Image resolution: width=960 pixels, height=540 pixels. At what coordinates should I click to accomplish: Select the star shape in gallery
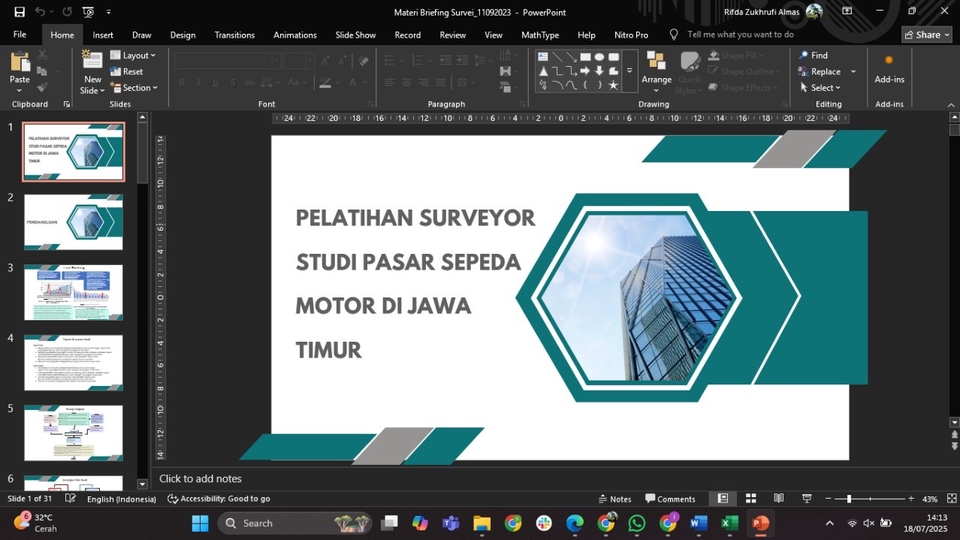(x=613, y=85)
